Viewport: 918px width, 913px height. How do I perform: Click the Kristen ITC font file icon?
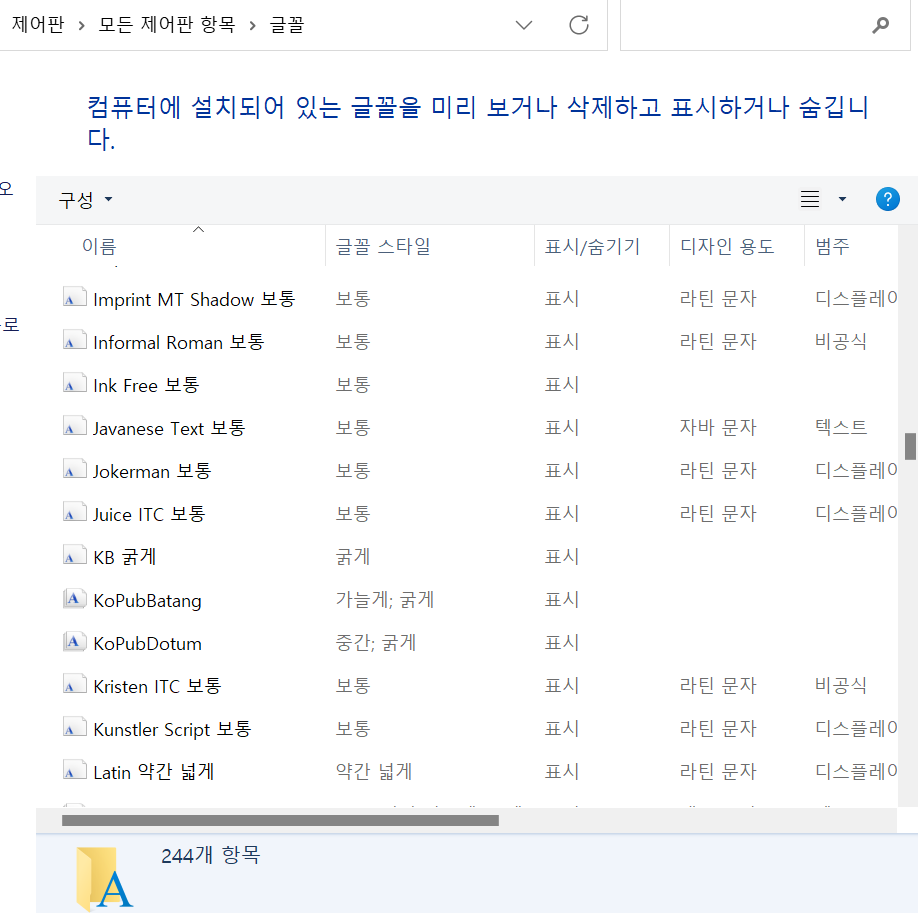(74, 684)
